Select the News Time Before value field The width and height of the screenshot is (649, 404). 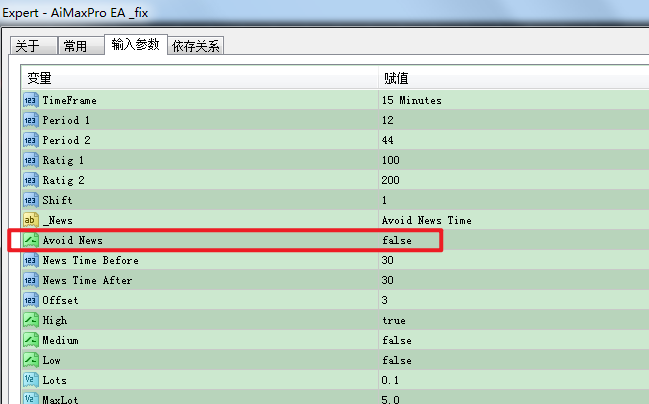pos(388,260)
